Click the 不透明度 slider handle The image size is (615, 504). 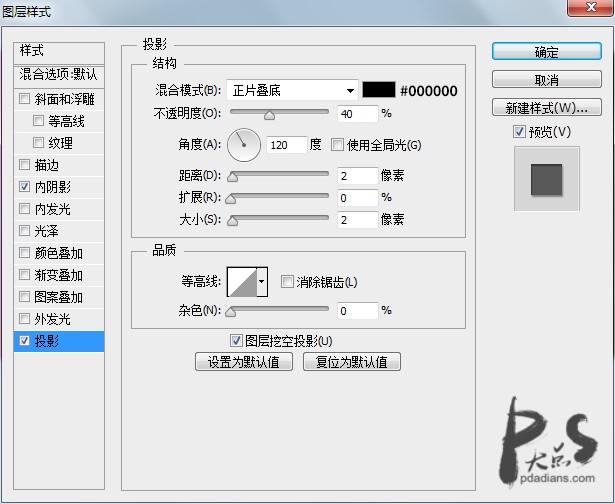coord(269,115)
